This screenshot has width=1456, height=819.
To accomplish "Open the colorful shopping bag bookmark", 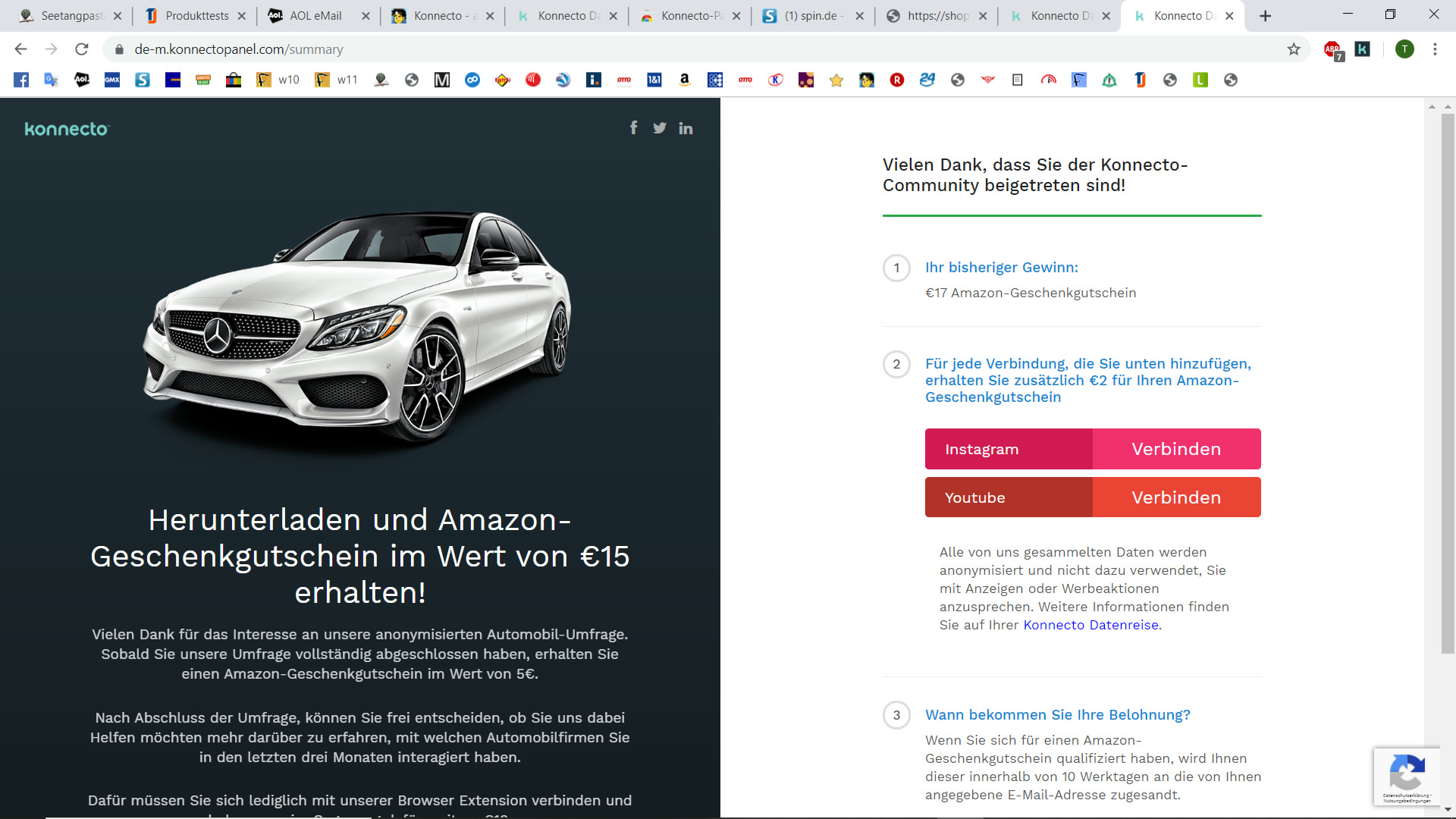I will (234, 80).
